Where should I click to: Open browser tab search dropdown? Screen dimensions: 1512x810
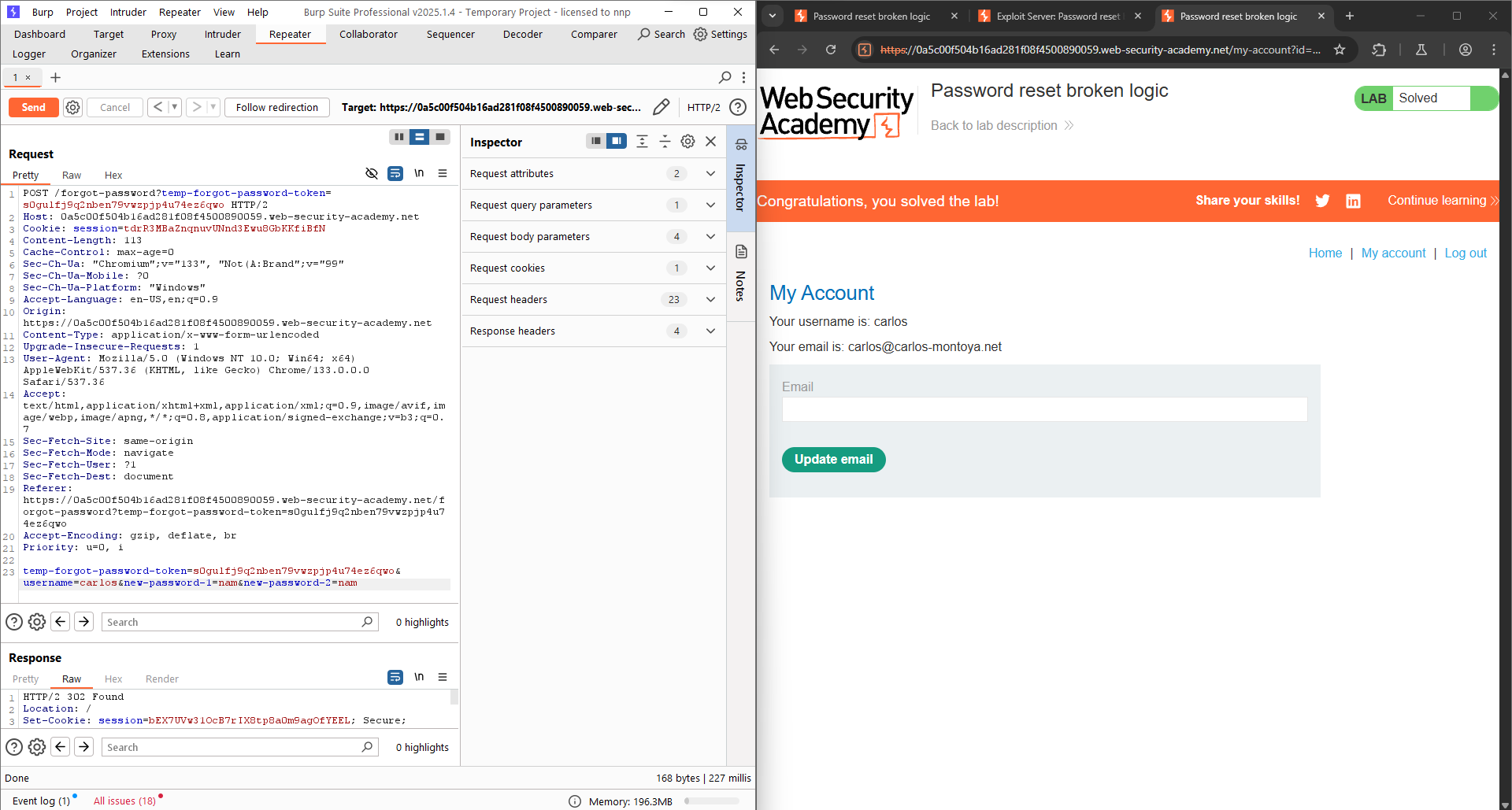[773, 16]
